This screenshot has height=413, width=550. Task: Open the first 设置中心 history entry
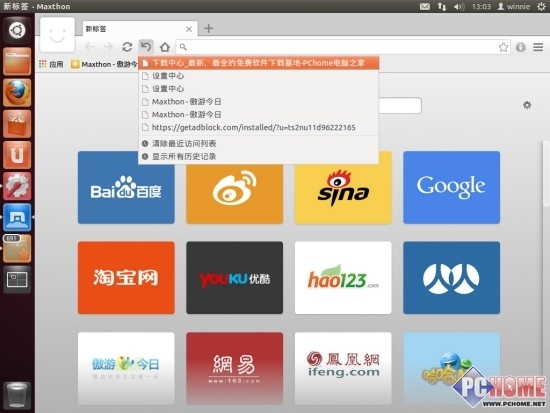259,76
